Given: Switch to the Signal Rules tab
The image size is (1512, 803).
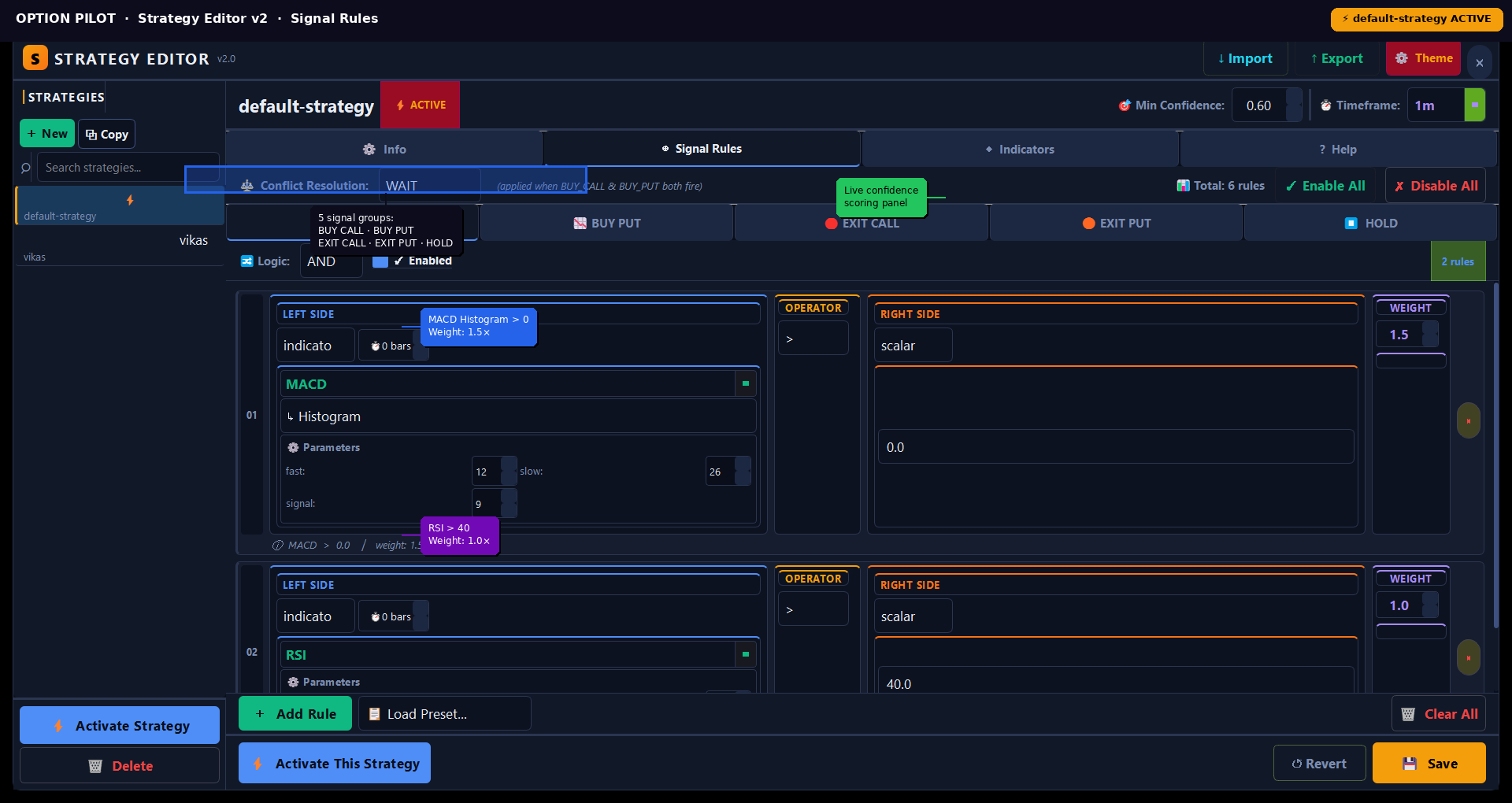Looking at the screenshot, I should 702,149.
